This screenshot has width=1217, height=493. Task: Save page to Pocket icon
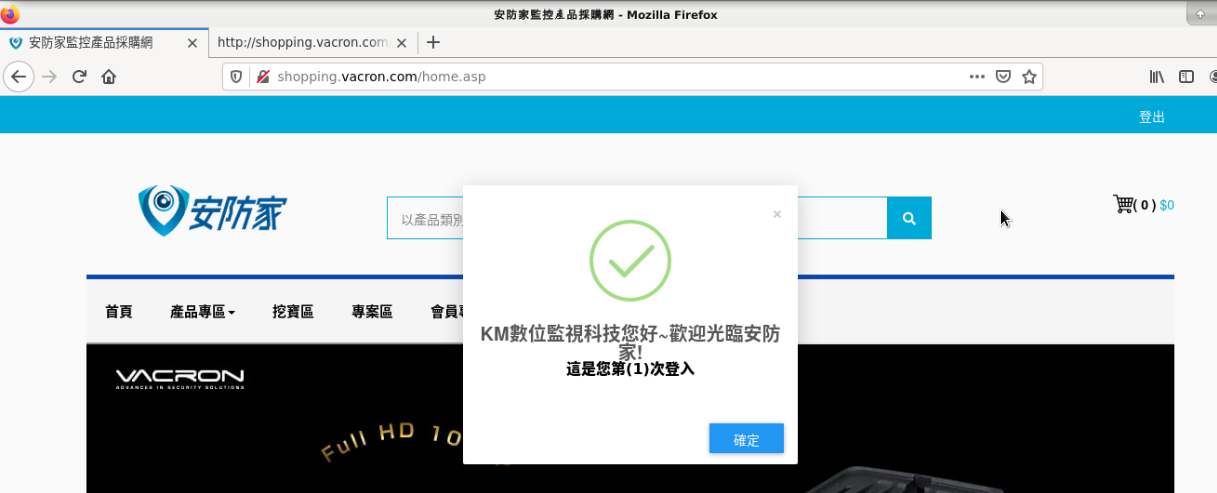pyautogui.click(x=1003, y=77)
